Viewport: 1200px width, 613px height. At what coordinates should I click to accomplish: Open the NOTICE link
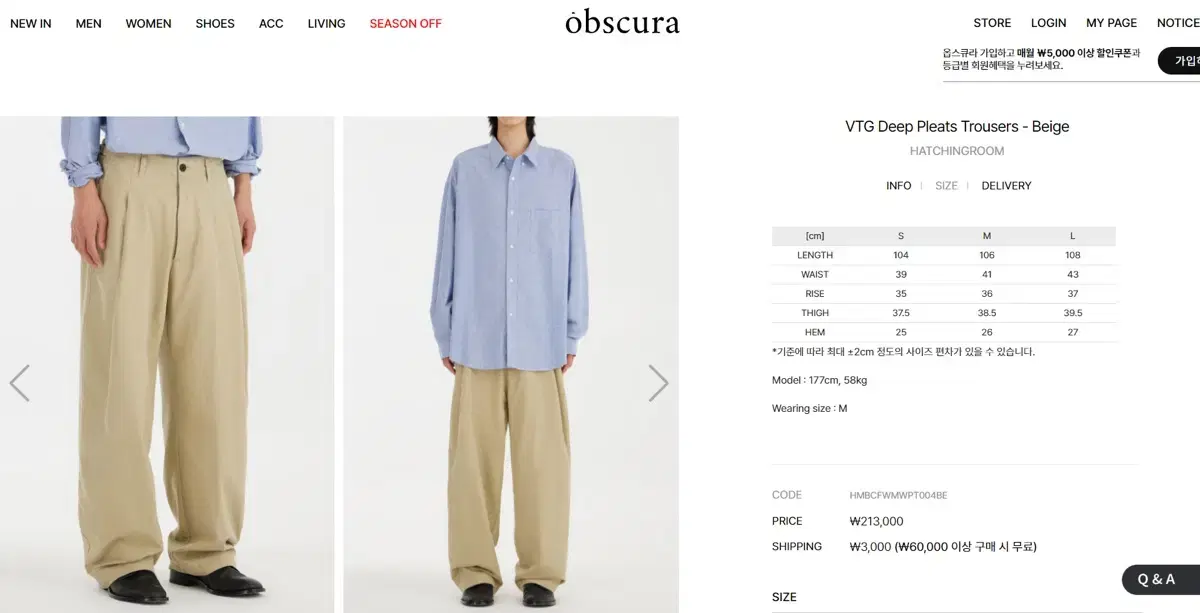1178,23
